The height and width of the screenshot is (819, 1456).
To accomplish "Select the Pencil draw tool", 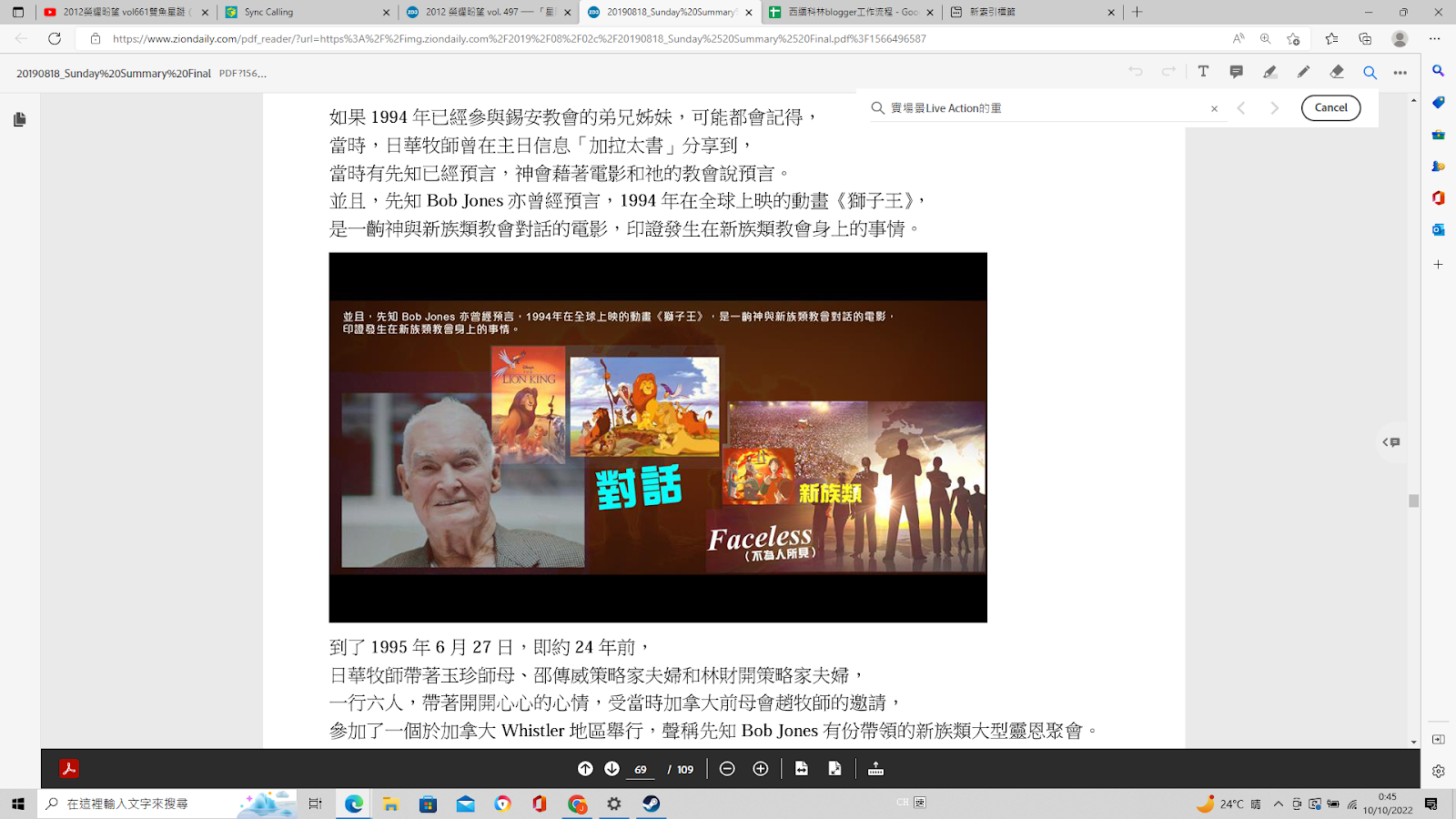I will tap(1303, 72).
